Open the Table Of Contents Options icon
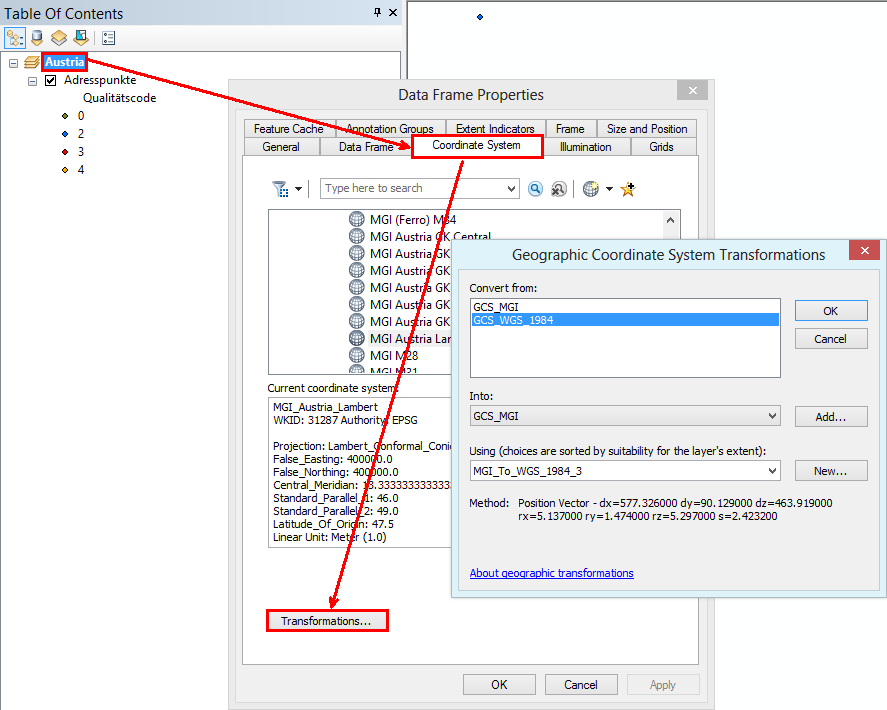 coord(107,37)
